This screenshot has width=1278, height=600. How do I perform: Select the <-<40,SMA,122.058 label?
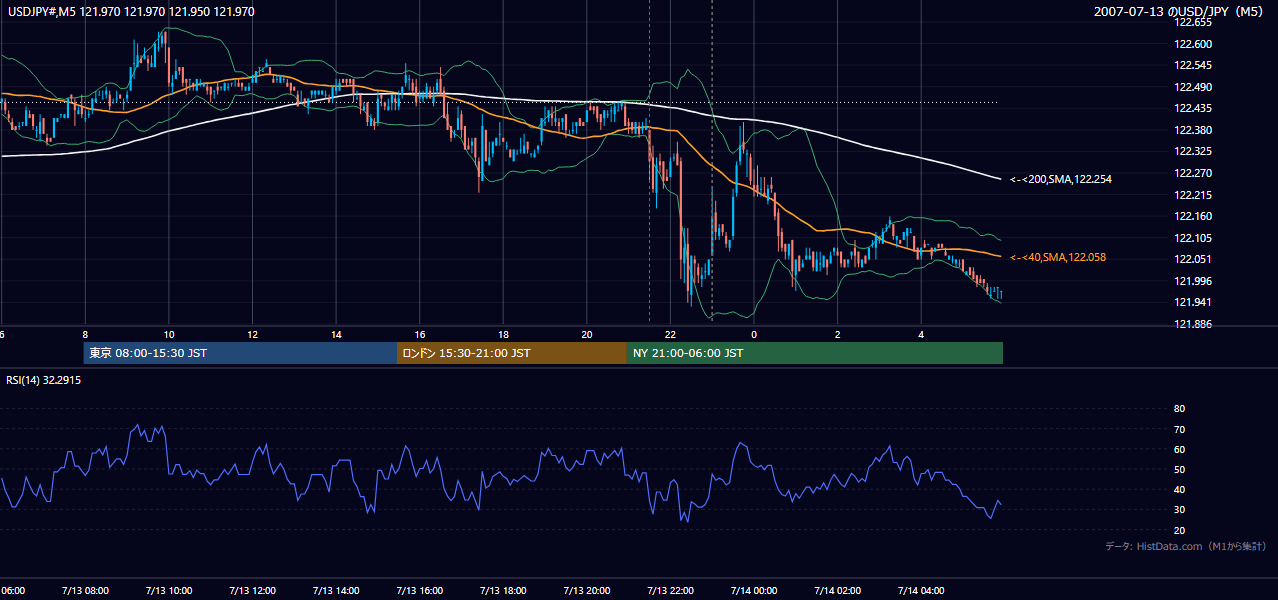pos(1058,257)
